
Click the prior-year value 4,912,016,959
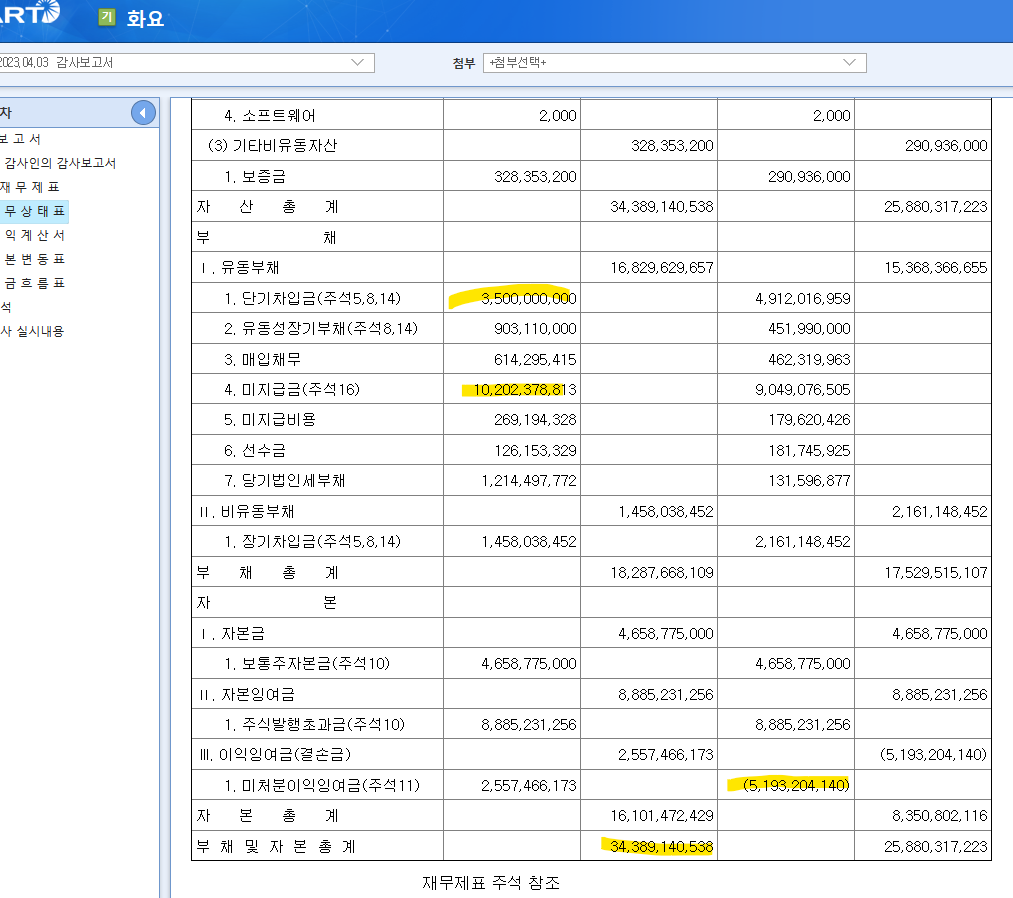point(802,298)
